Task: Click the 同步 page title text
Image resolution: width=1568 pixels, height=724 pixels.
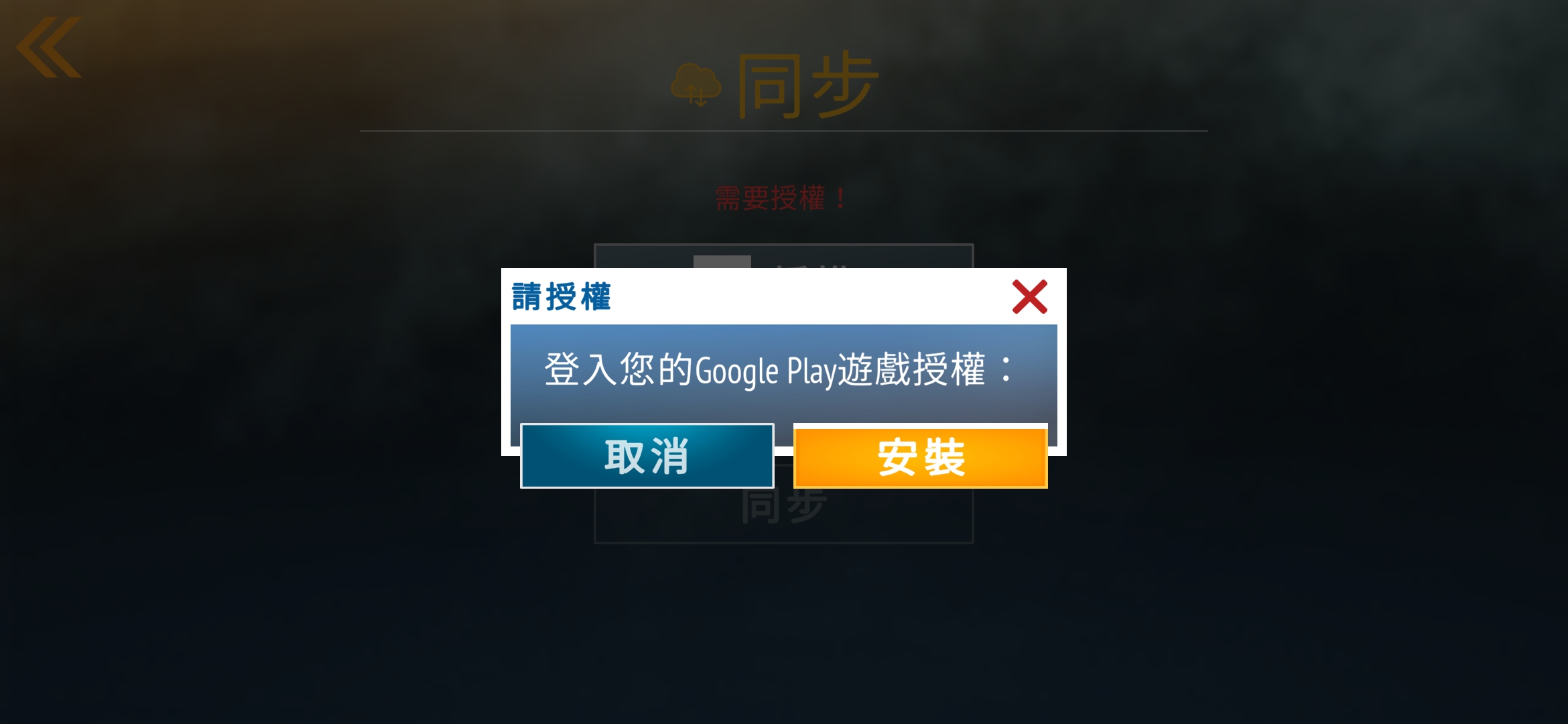Action: (x=808, y=85)
